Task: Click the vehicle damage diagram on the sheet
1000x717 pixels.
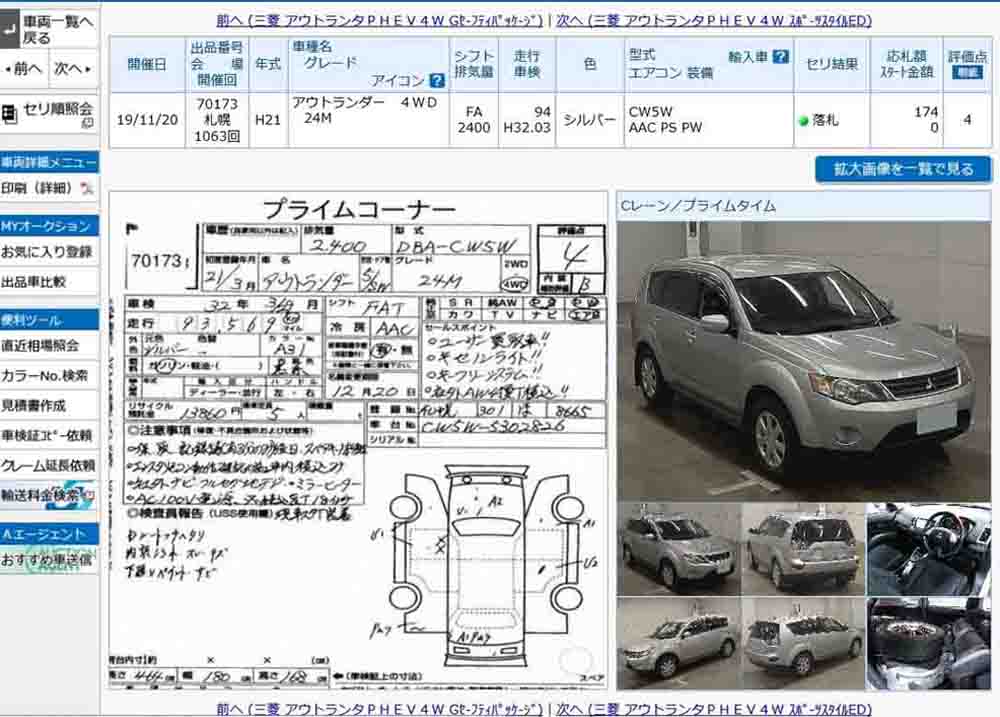Action: point(485,565)
